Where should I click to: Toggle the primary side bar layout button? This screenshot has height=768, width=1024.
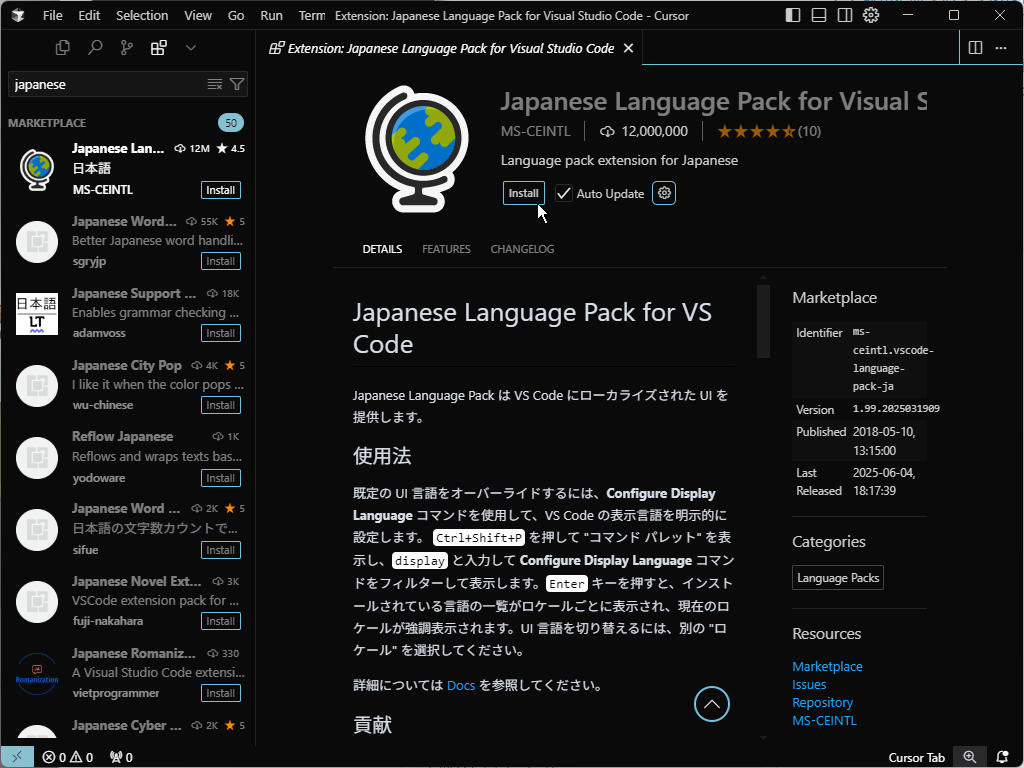click(793, 15)
